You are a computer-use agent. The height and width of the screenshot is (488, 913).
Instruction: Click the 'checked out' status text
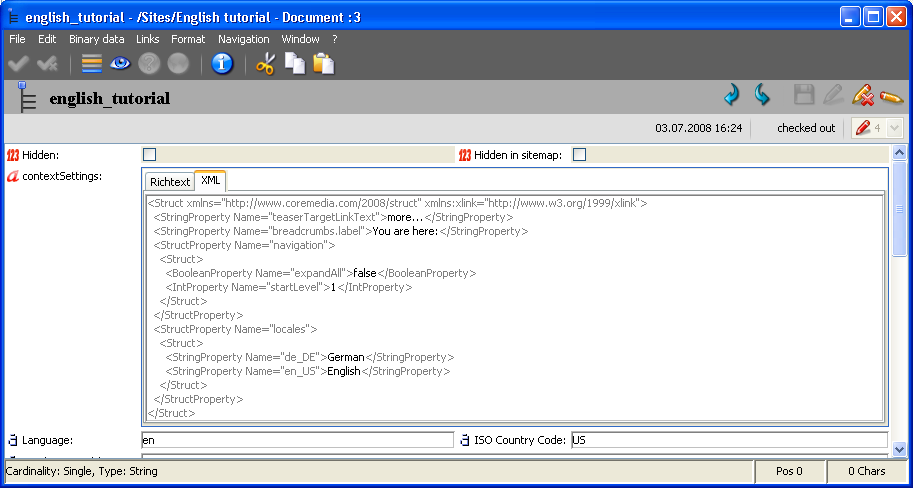tap(806, 128)
